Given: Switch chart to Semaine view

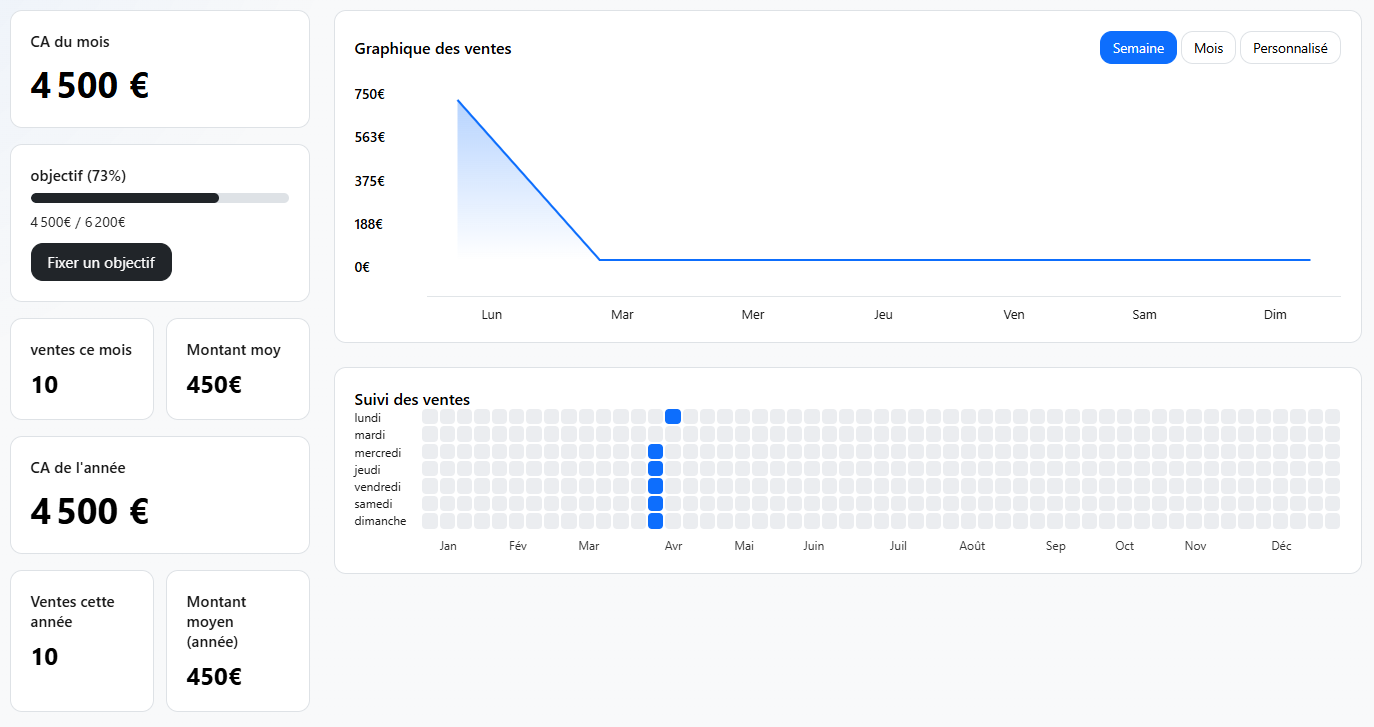Looking at the screenshot, I should (x=1137, y=48).
